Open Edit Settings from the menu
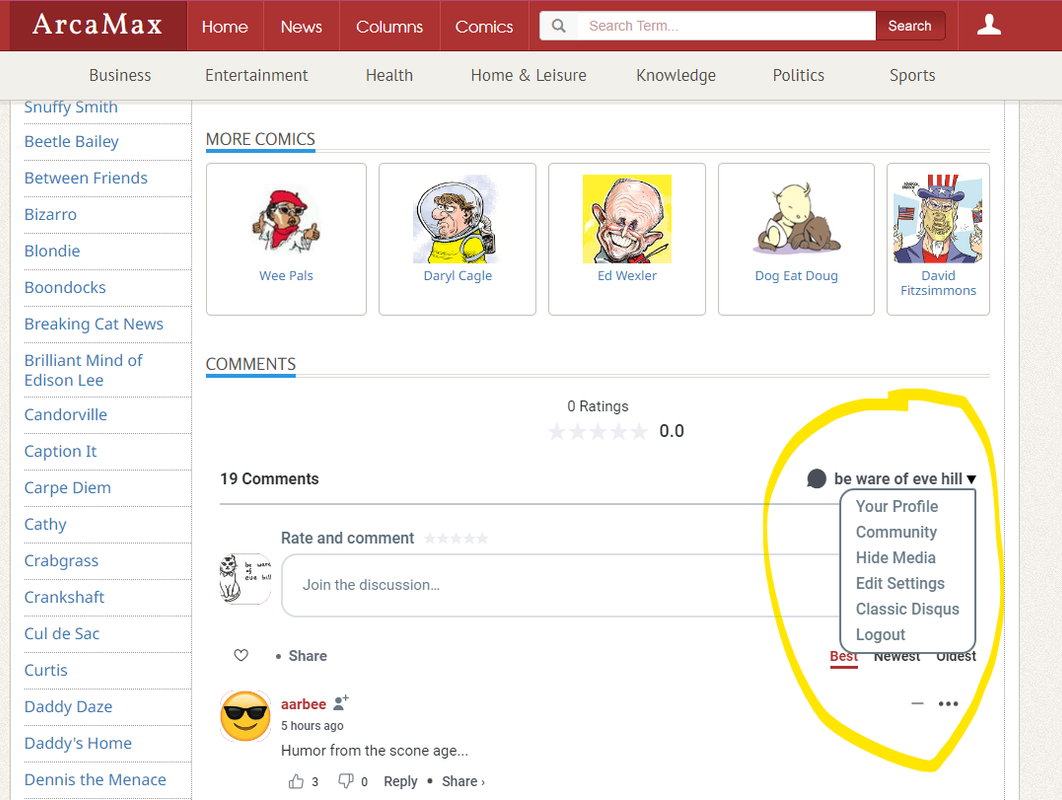This screenshot has height=800, width=1062. 900,584
